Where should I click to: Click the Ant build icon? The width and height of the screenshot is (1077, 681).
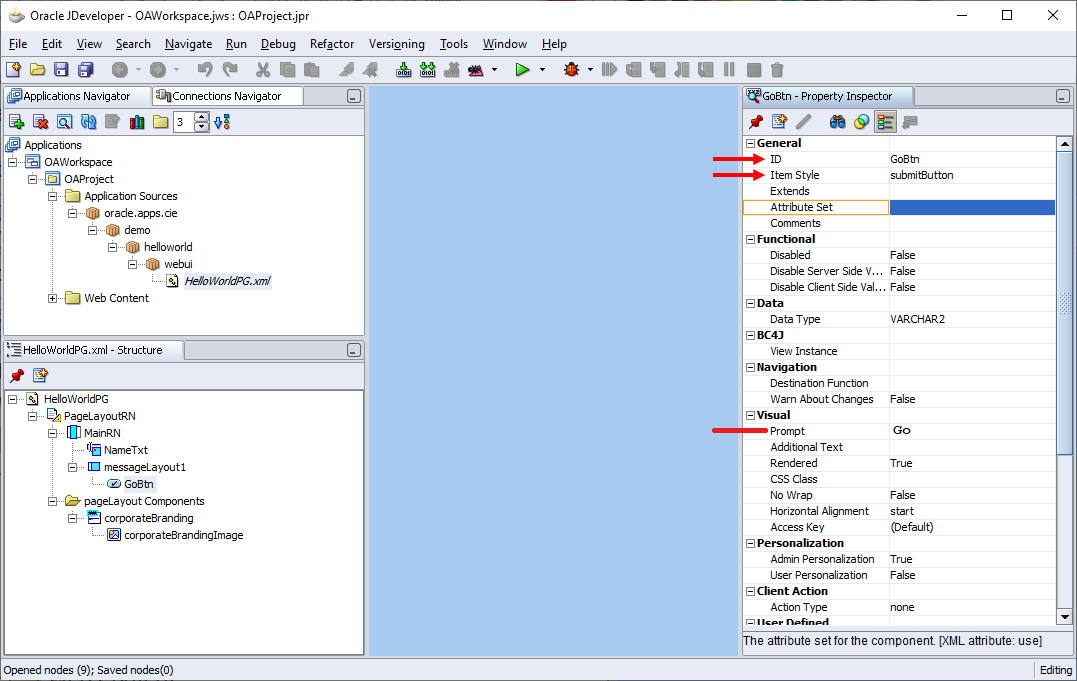click(x=475, y=69)
